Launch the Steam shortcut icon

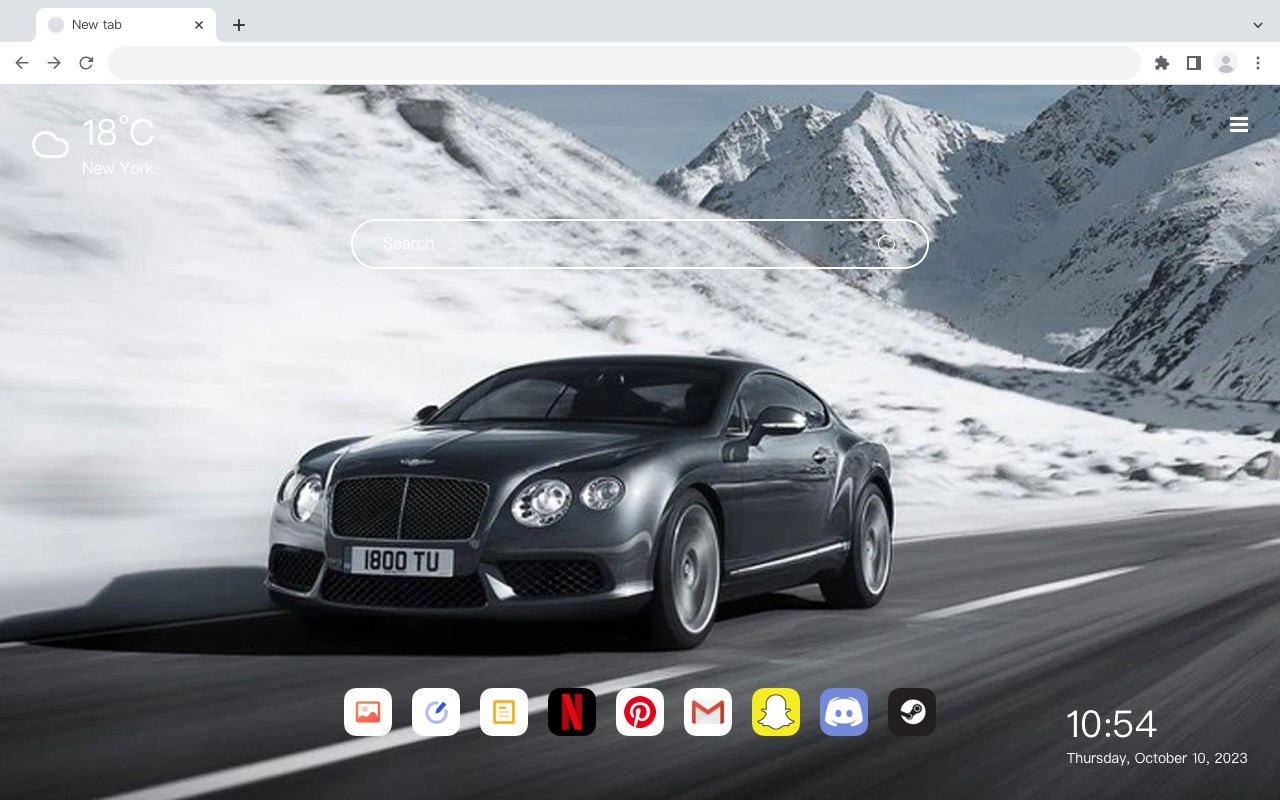pos(912,712)
